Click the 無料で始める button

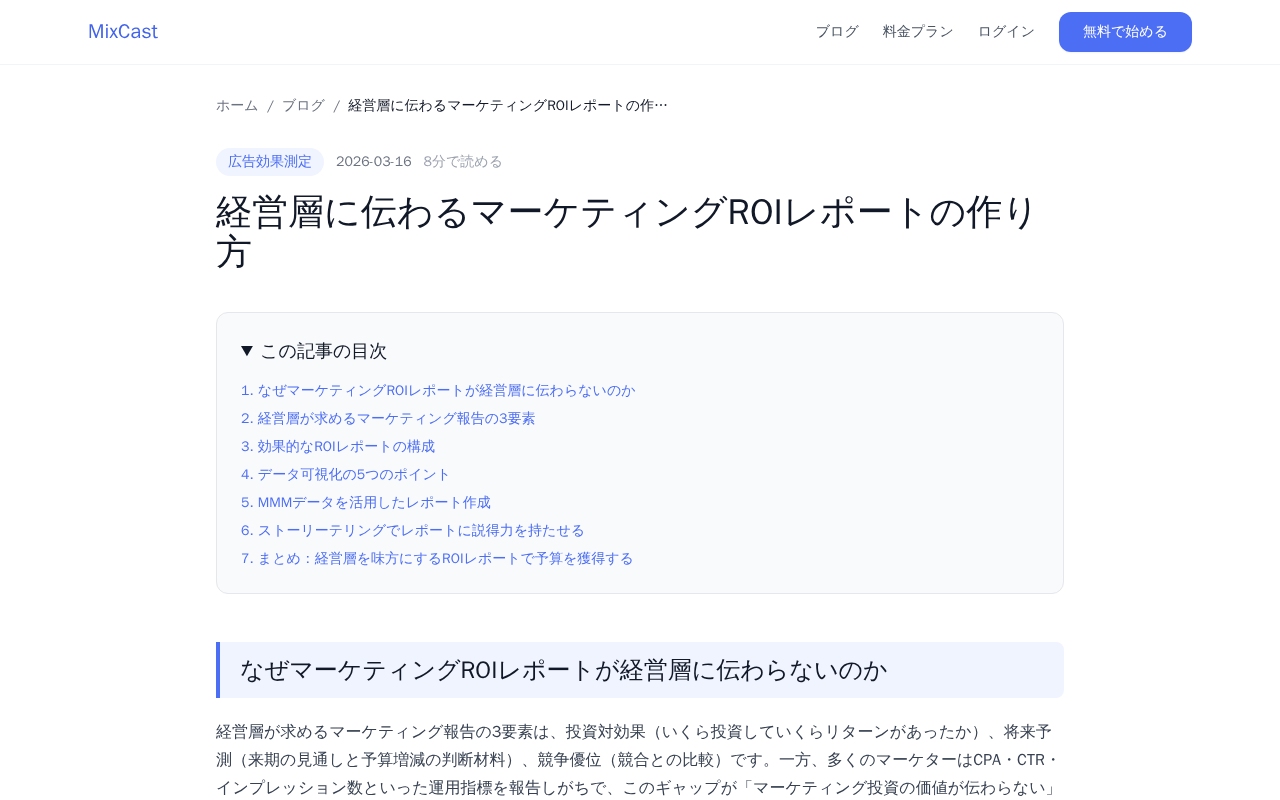click(1125, 32)
